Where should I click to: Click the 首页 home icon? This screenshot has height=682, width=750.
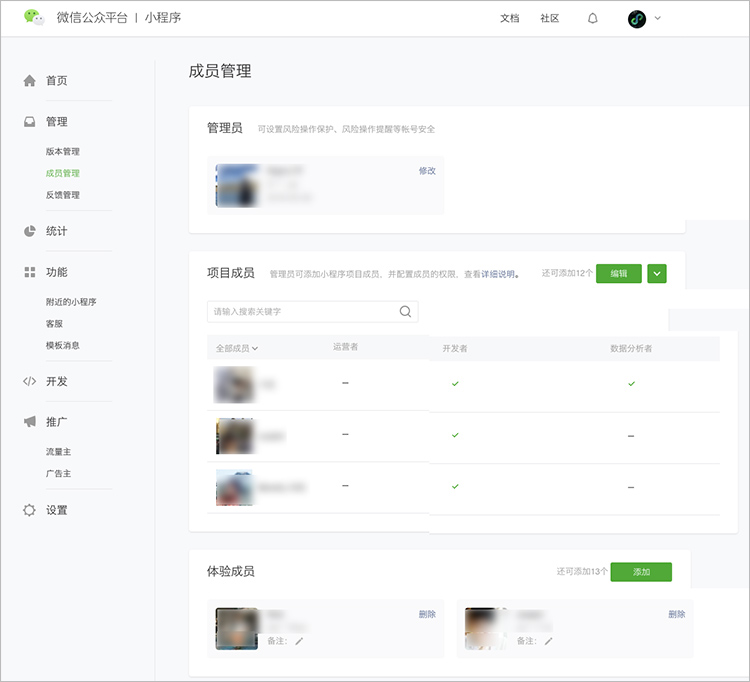[30, 81]
